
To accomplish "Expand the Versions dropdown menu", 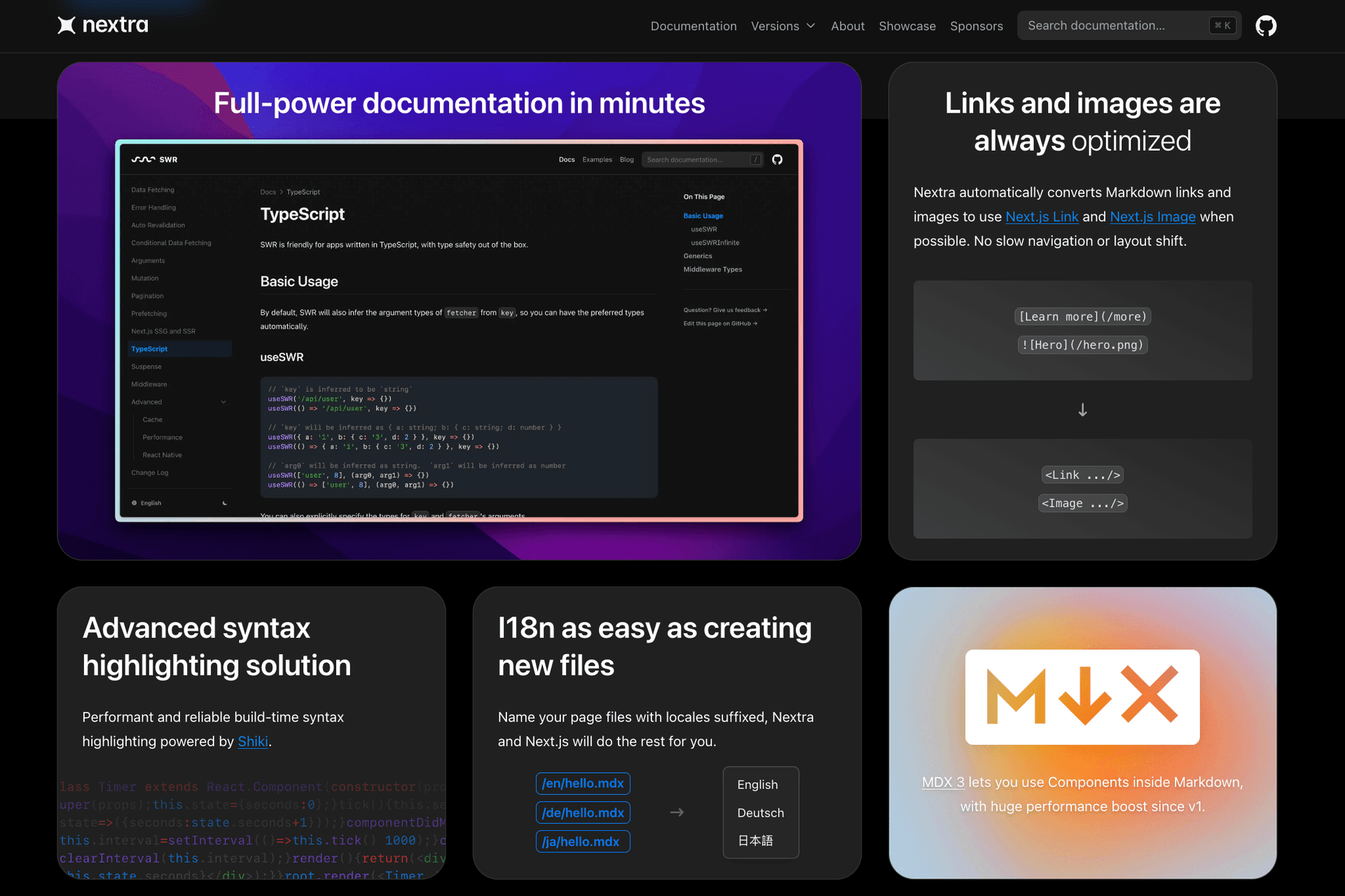I will click(x=783, y=25).
